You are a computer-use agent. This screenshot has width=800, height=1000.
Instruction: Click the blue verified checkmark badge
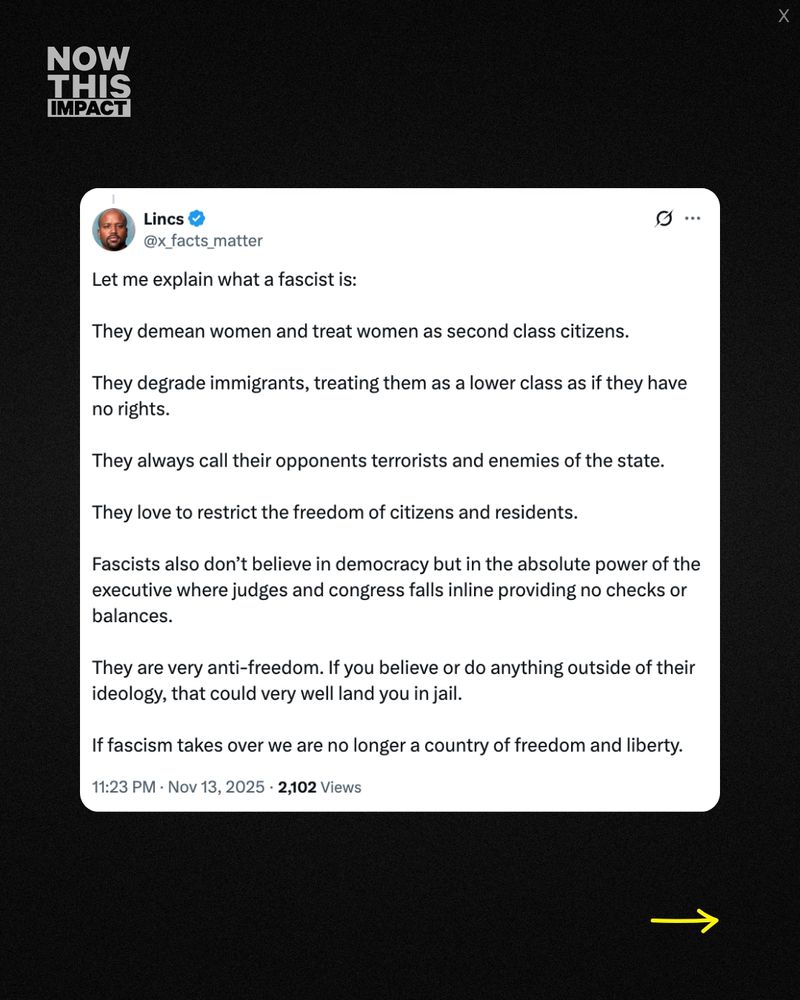(198, 219)
